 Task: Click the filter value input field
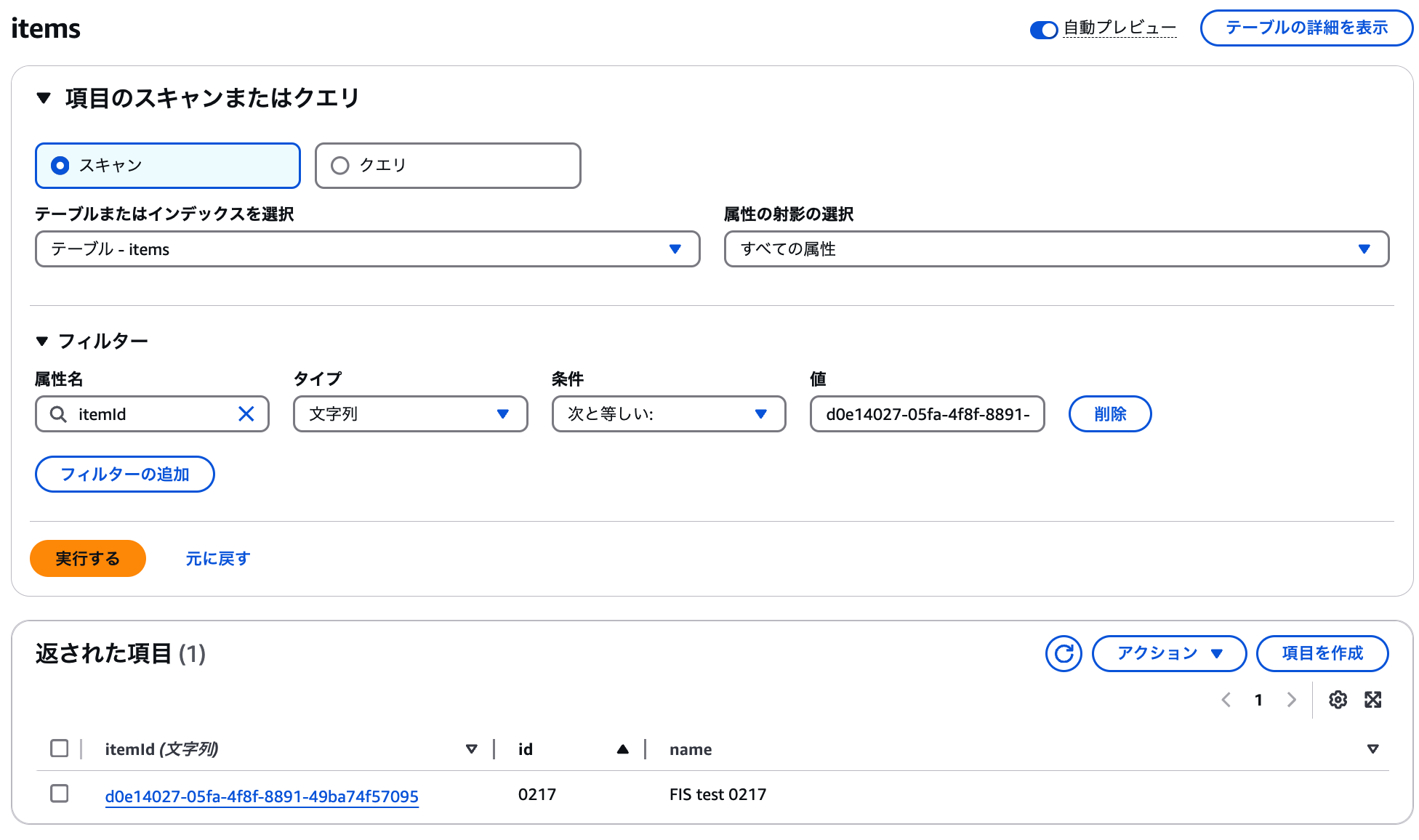pyautogui.click(x=927, y=414)
